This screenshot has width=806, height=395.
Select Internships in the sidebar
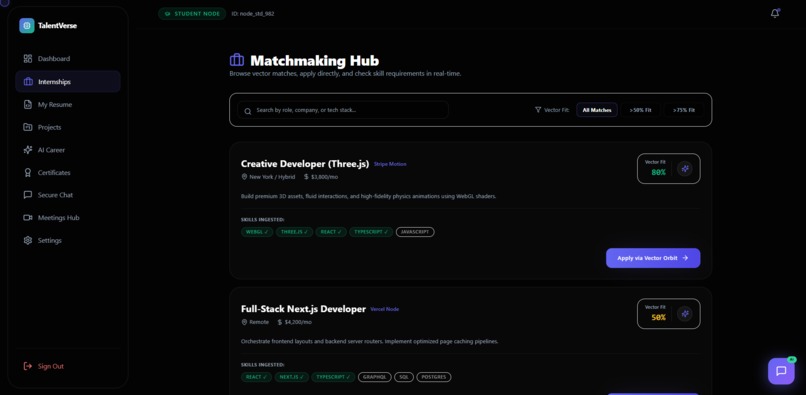tap(68, 82)
